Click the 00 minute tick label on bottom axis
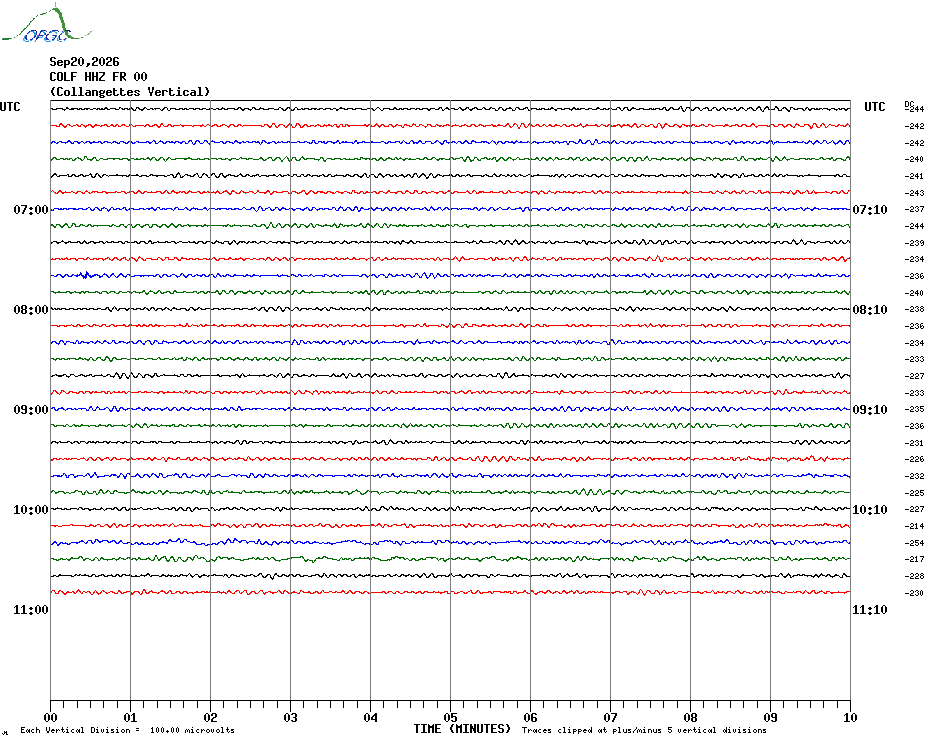 point(50,718)
